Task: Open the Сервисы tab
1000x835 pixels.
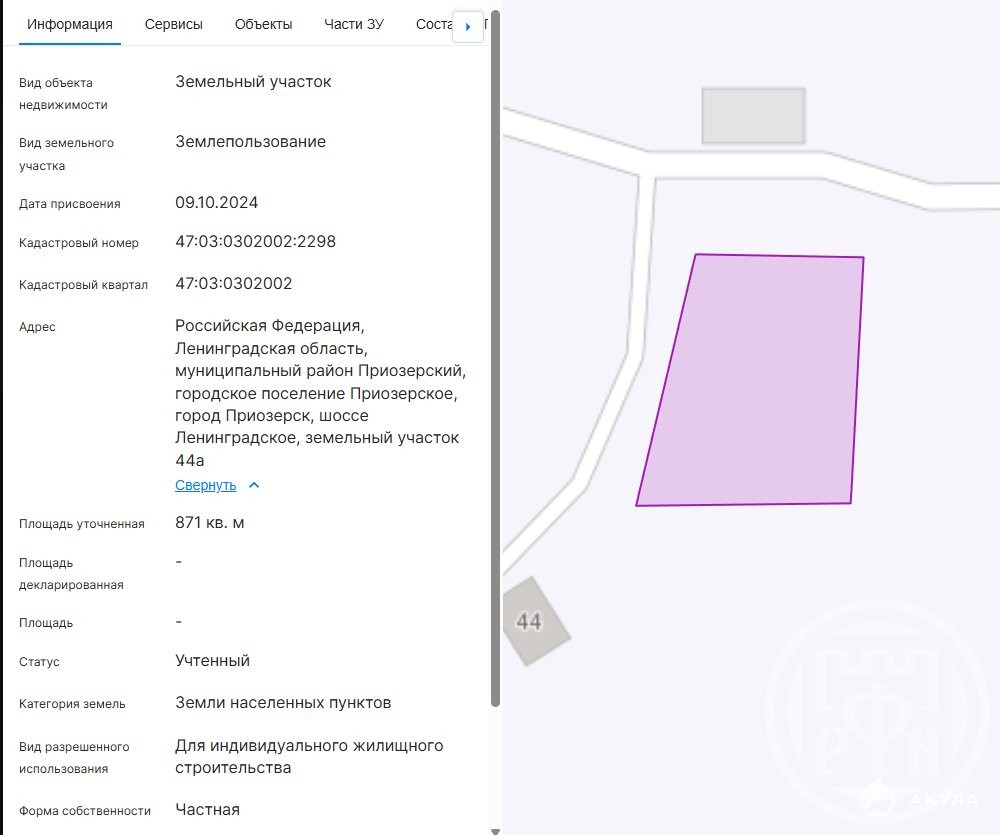Action: click(x=174, y=25)
